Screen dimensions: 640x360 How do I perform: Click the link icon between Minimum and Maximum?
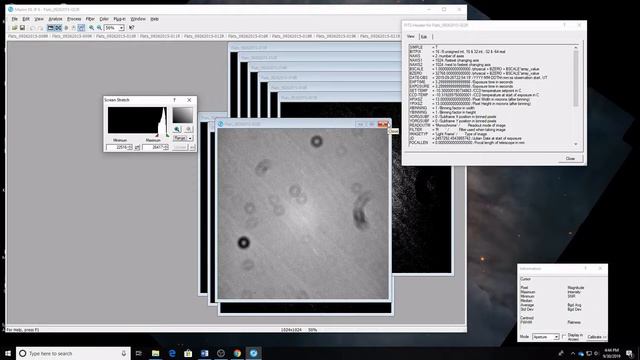coord(137,147)
